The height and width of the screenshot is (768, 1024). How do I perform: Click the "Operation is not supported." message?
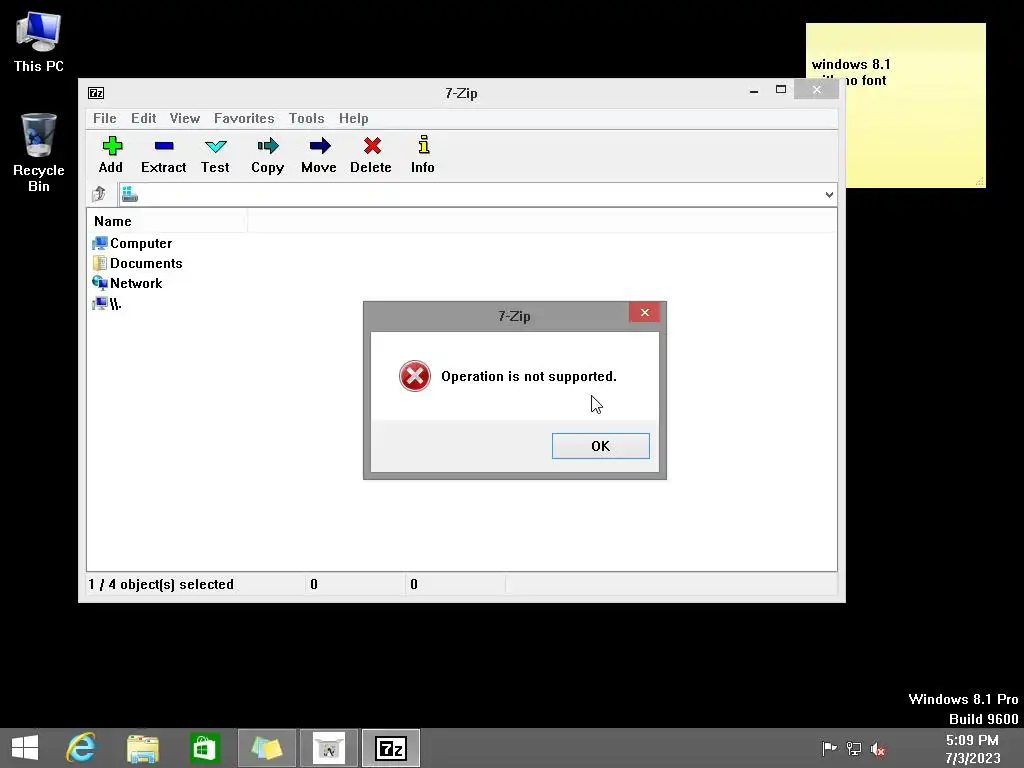coord(529,376)
